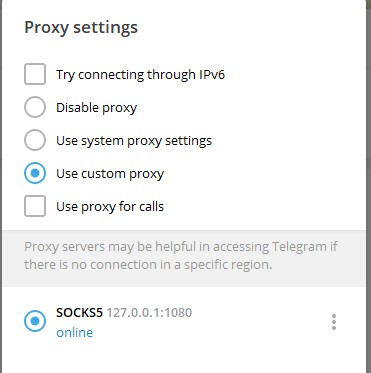Select the 'Use custom proxy' radio button

[x=35, y=173]
